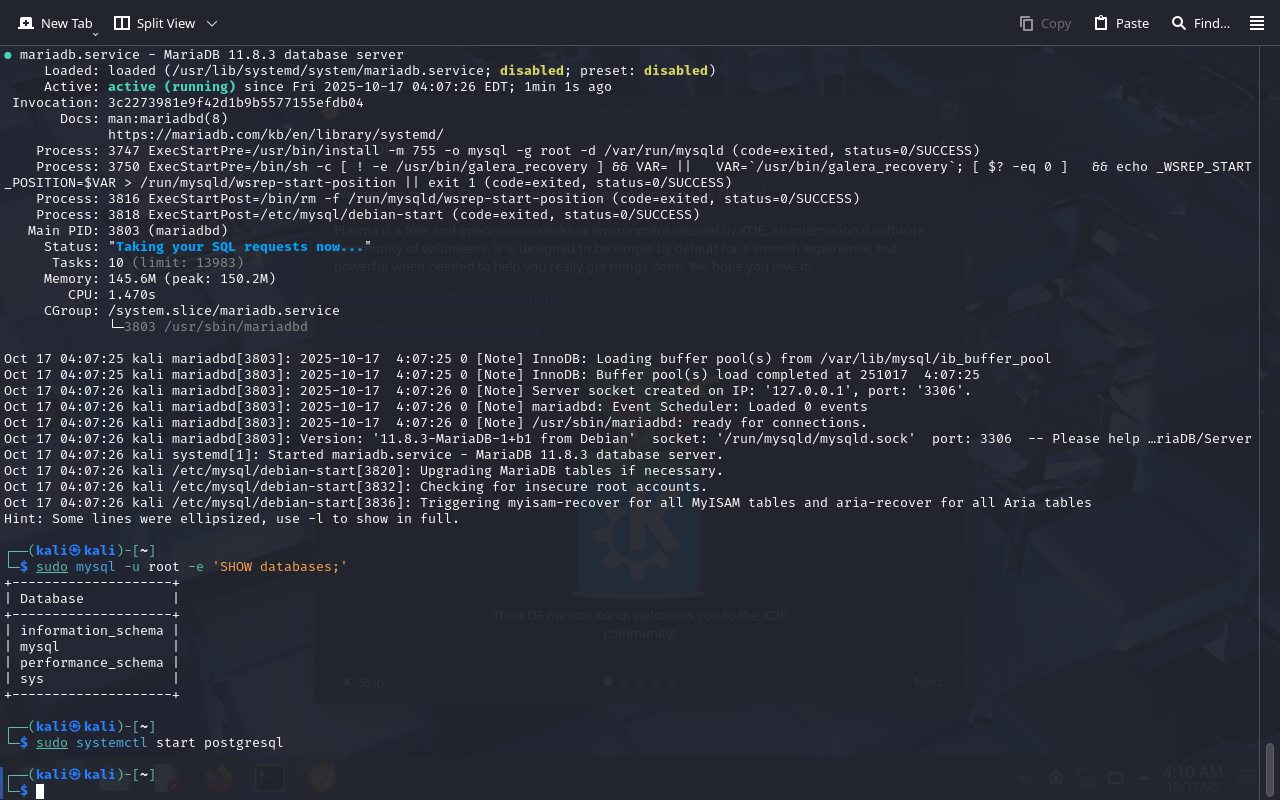The width and height of the screenshot is (1280, 800).
Task: Expand the New Tab profile dropdown arrow
Action: 95,34
